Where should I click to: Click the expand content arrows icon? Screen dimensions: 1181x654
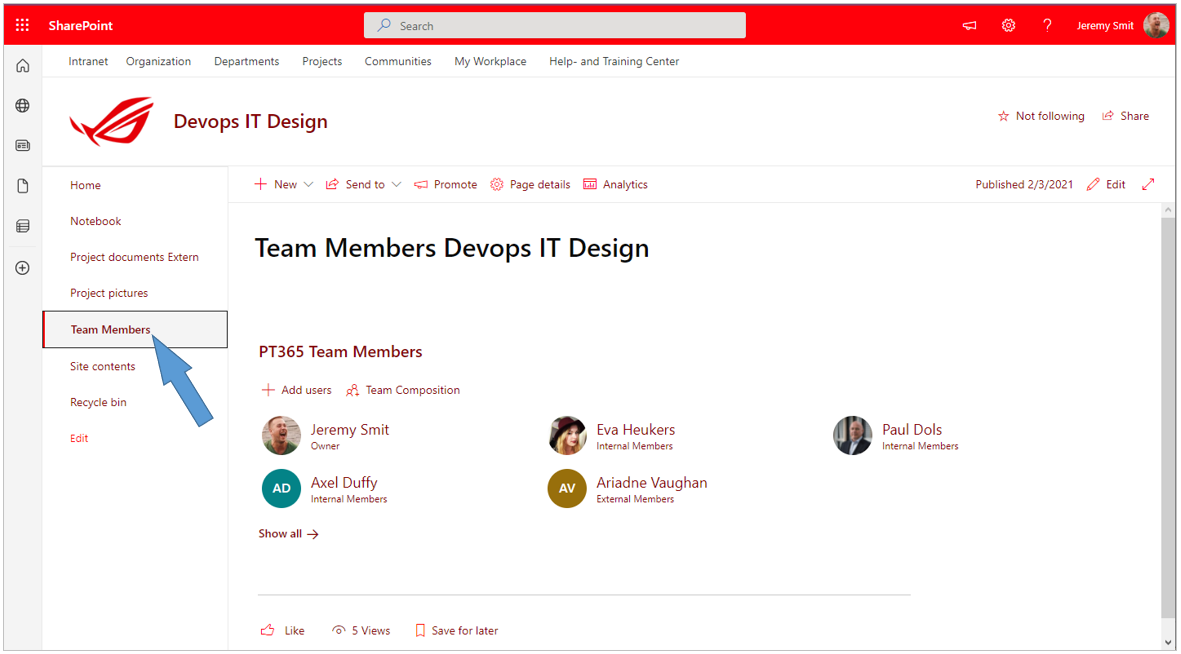click(1148, 185)
